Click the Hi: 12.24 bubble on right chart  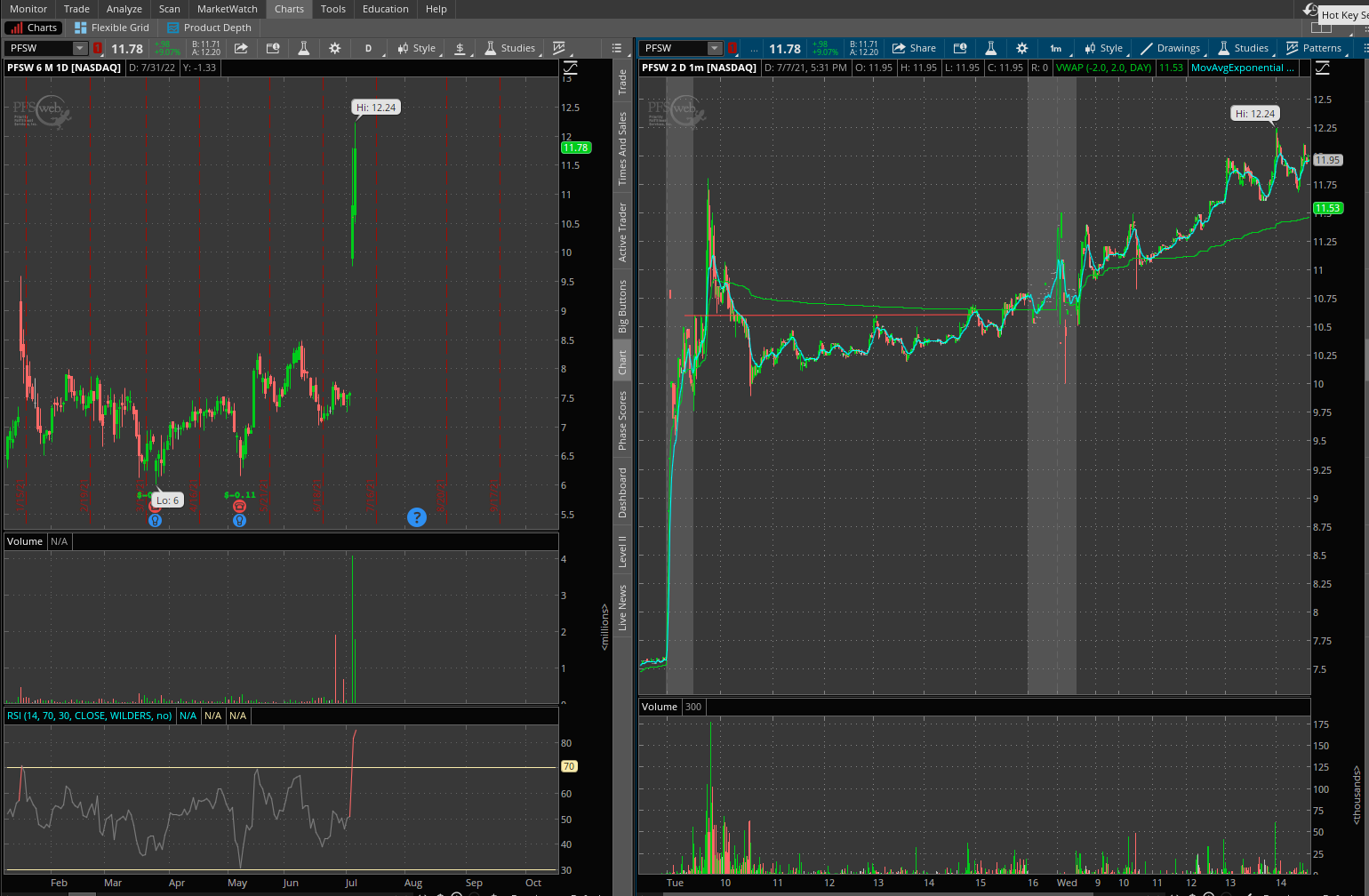pyautogui.click(x=1255, y=113)
